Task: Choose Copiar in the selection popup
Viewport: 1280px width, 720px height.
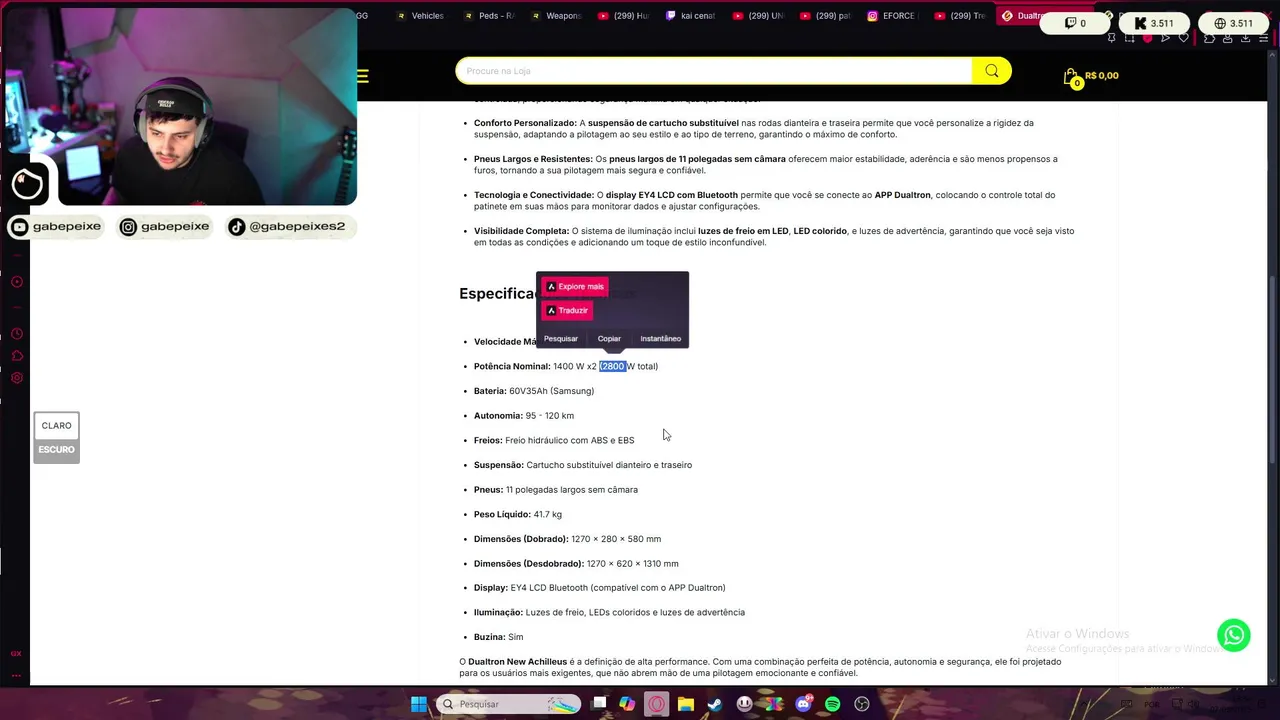Action: coord(609,339)
